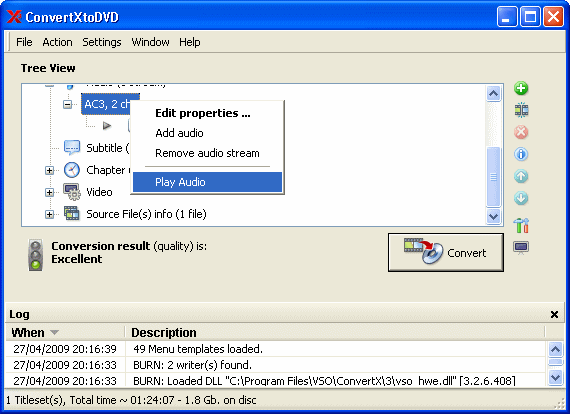The image size is (570, 414).
Task: Collapse the AC3, 2 ch node
Action: (68, 104)
